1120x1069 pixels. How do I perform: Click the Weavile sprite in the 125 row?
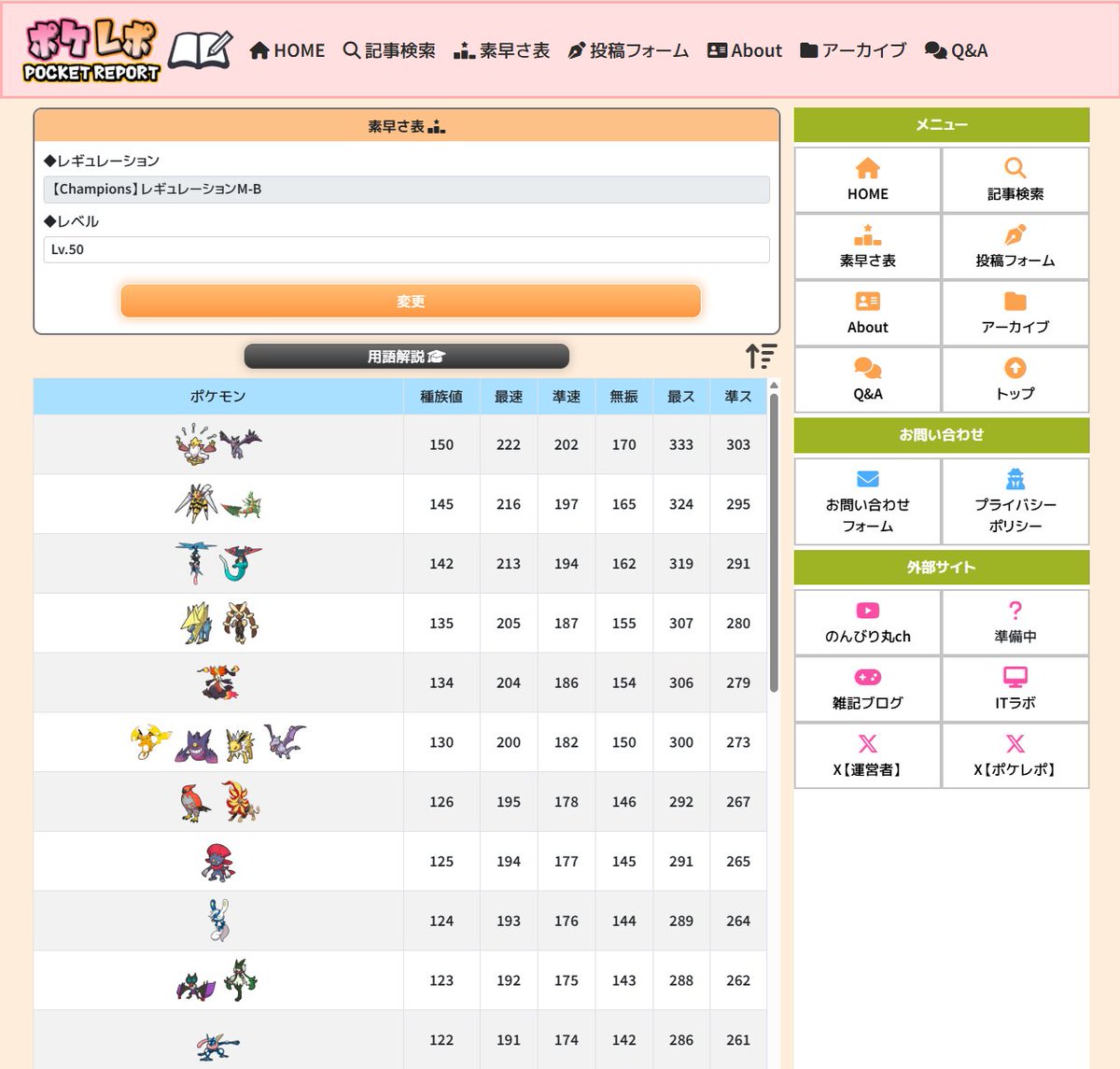point(218,861)
